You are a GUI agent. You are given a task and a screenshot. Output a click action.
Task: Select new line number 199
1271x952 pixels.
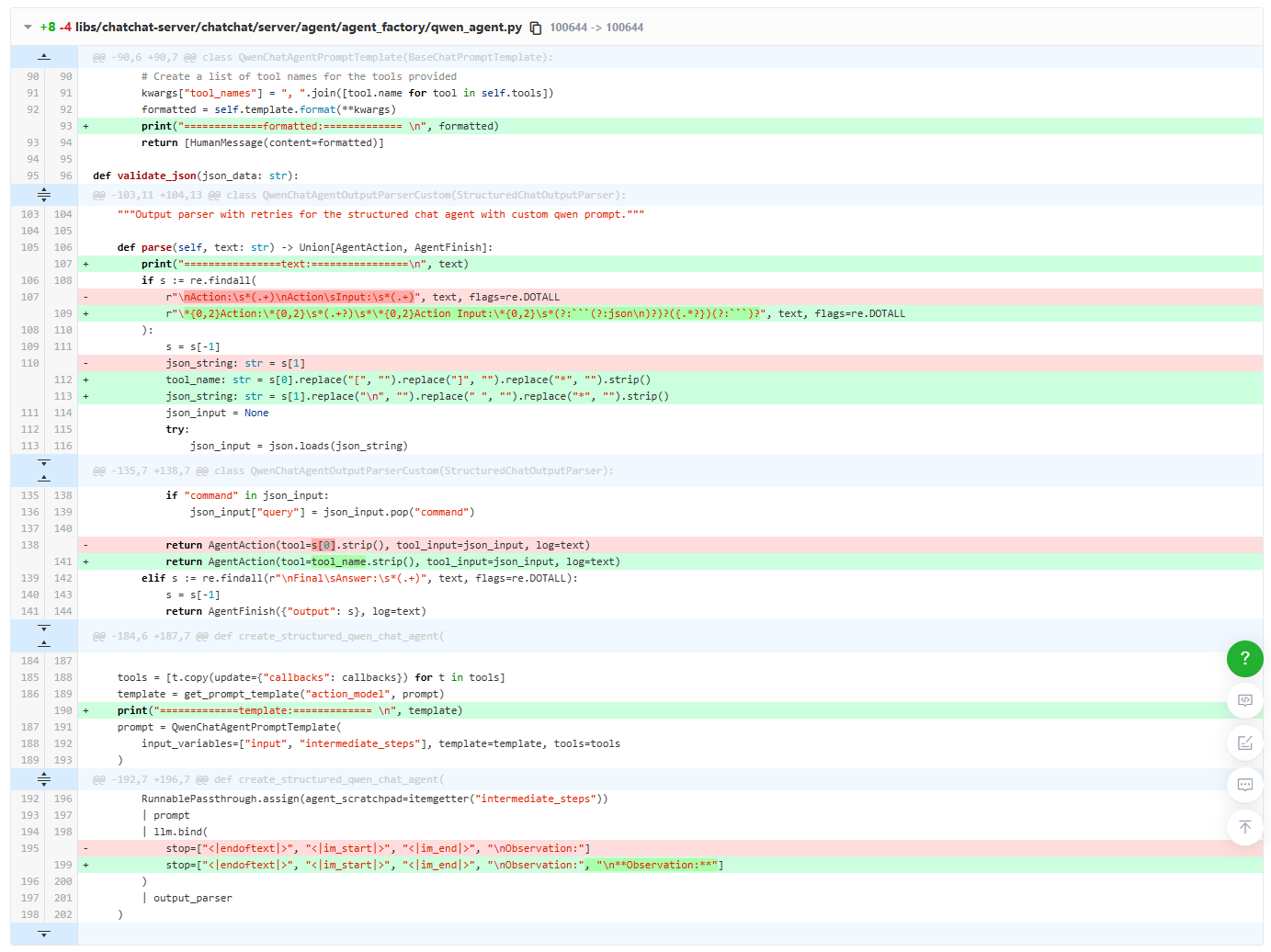tap(62, 865)
